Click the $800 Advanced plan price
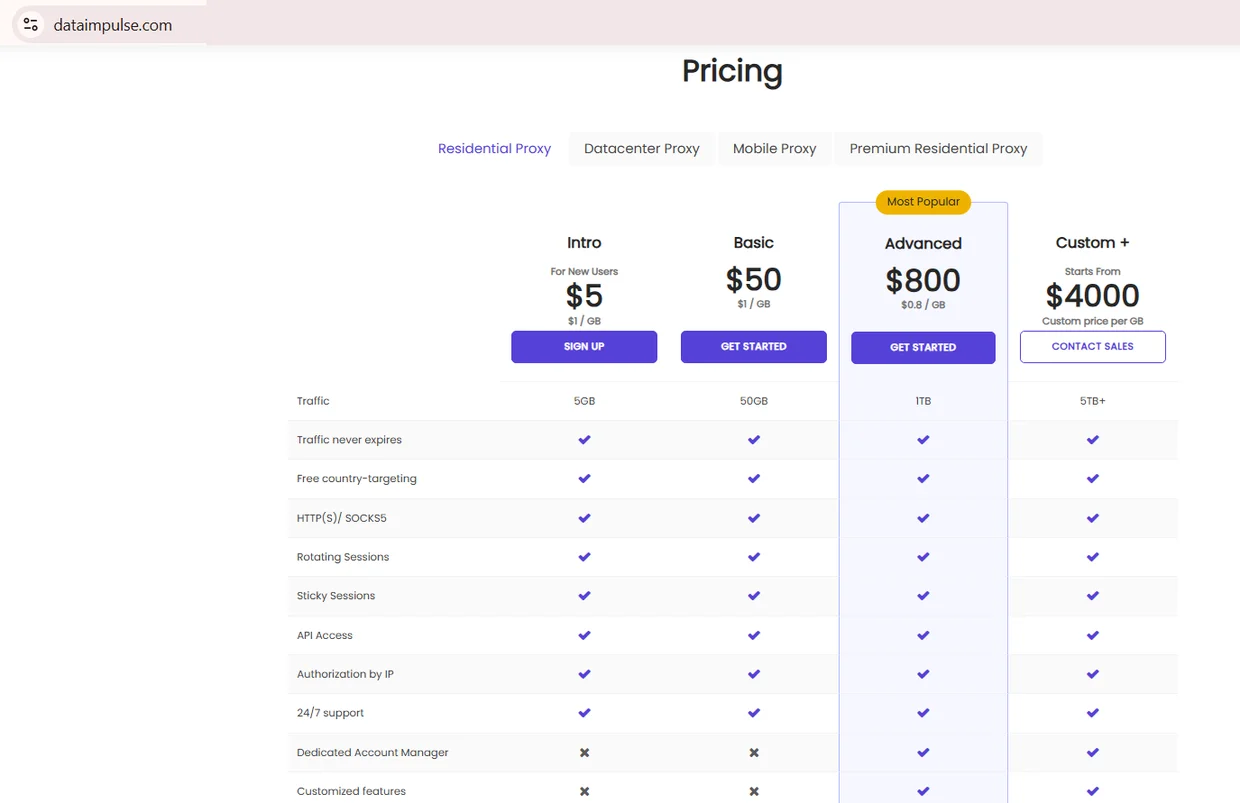The height and width of the screenshot is (803, 1240). tap(923, 280)
